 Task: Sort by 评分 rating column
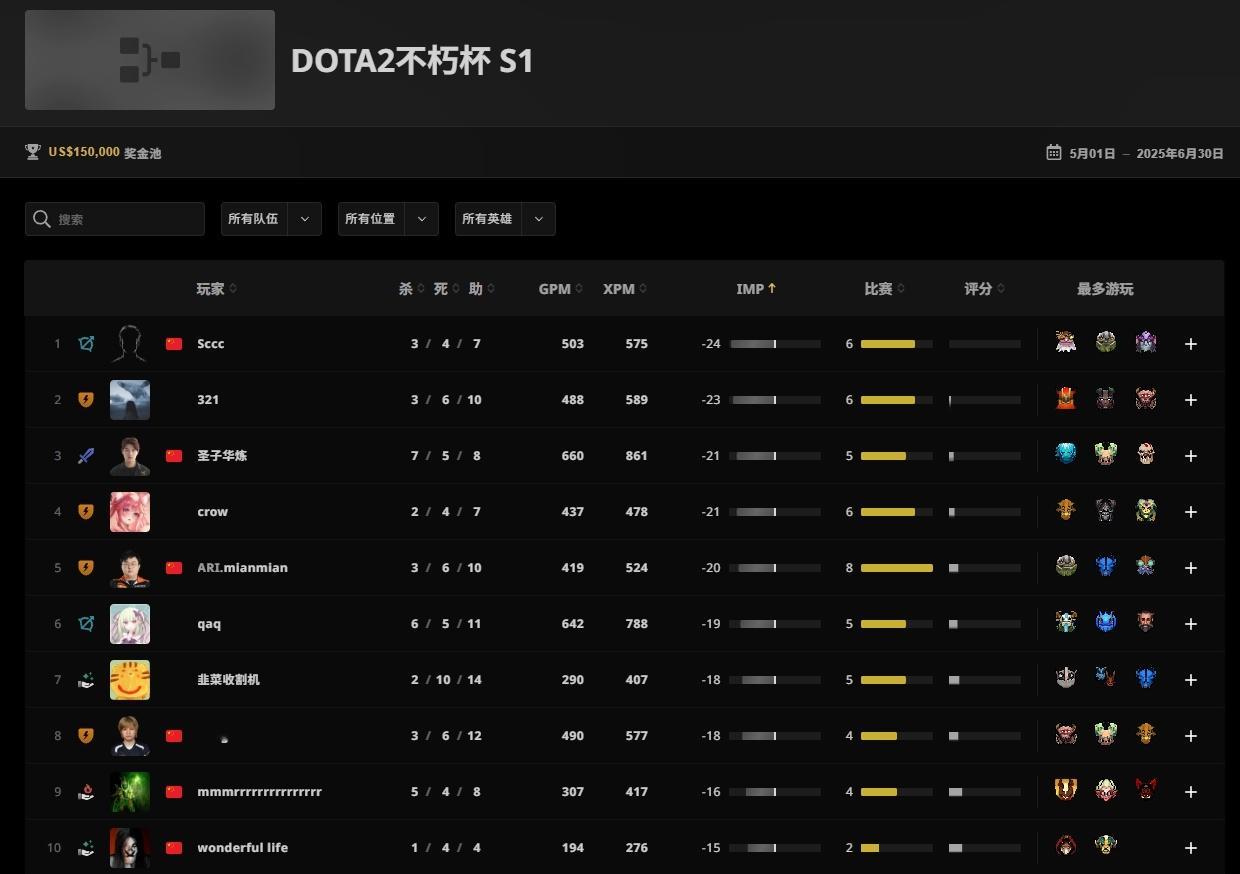point(984,288)
